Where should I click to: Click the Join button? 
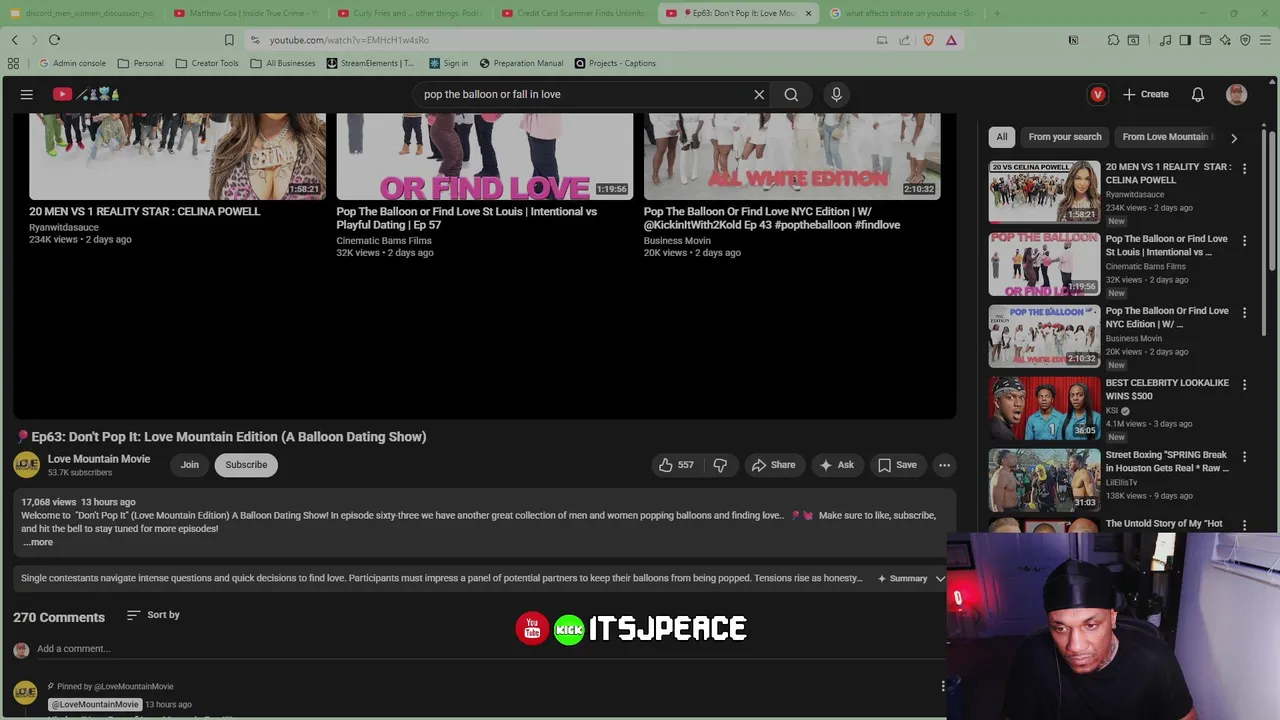[x=190, y=465]
